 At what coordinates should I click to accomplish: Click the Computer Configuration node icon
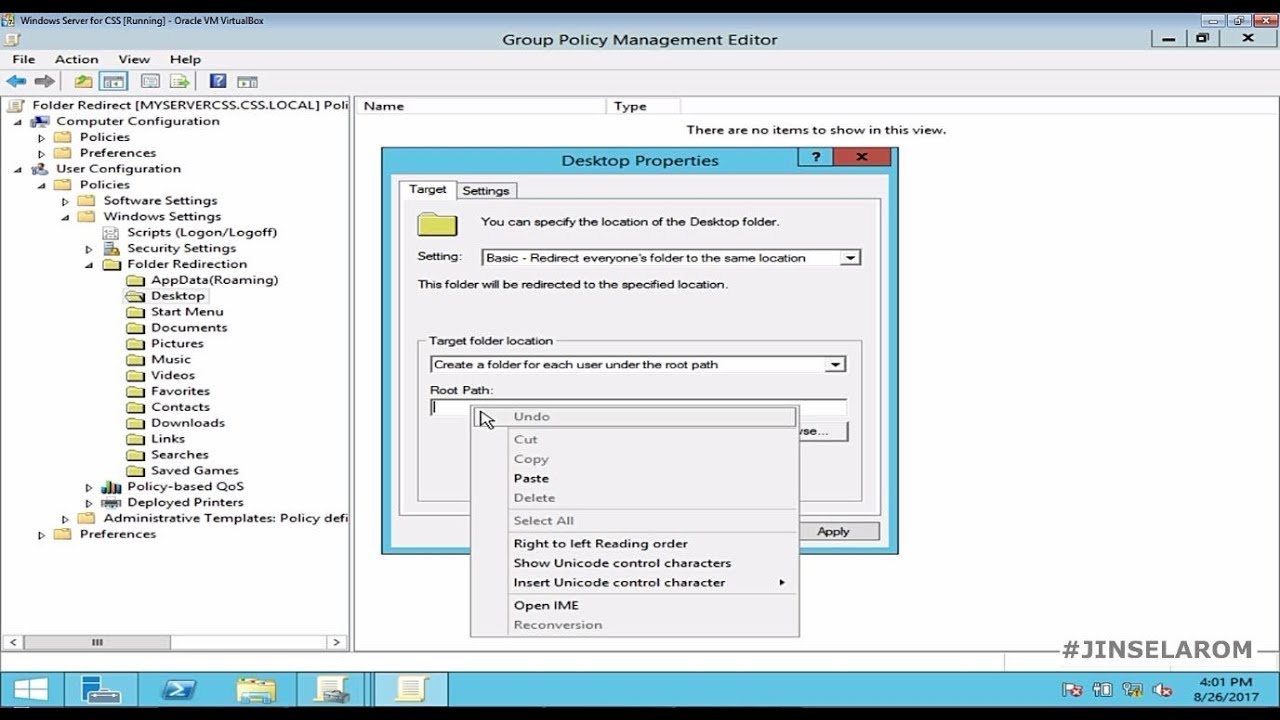click(x=40, y=121)
